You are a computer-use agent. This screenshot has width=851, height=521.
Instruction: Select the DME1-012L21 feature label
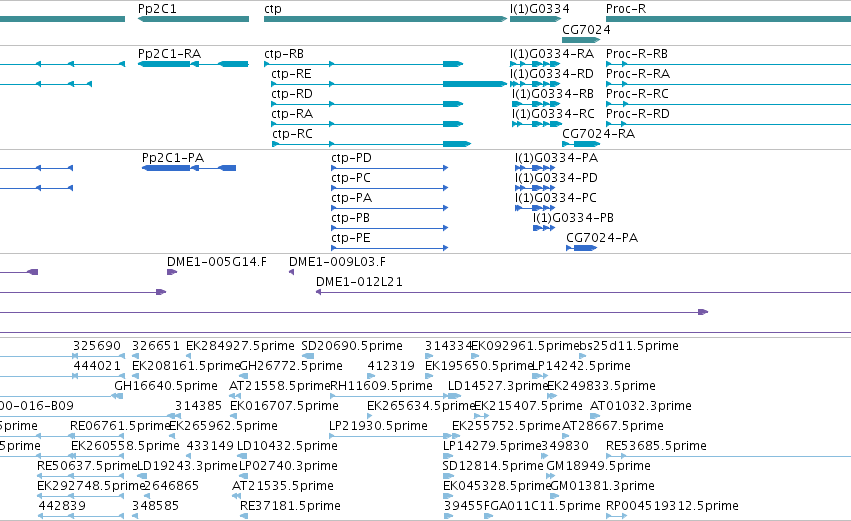[x=359, y=282]
